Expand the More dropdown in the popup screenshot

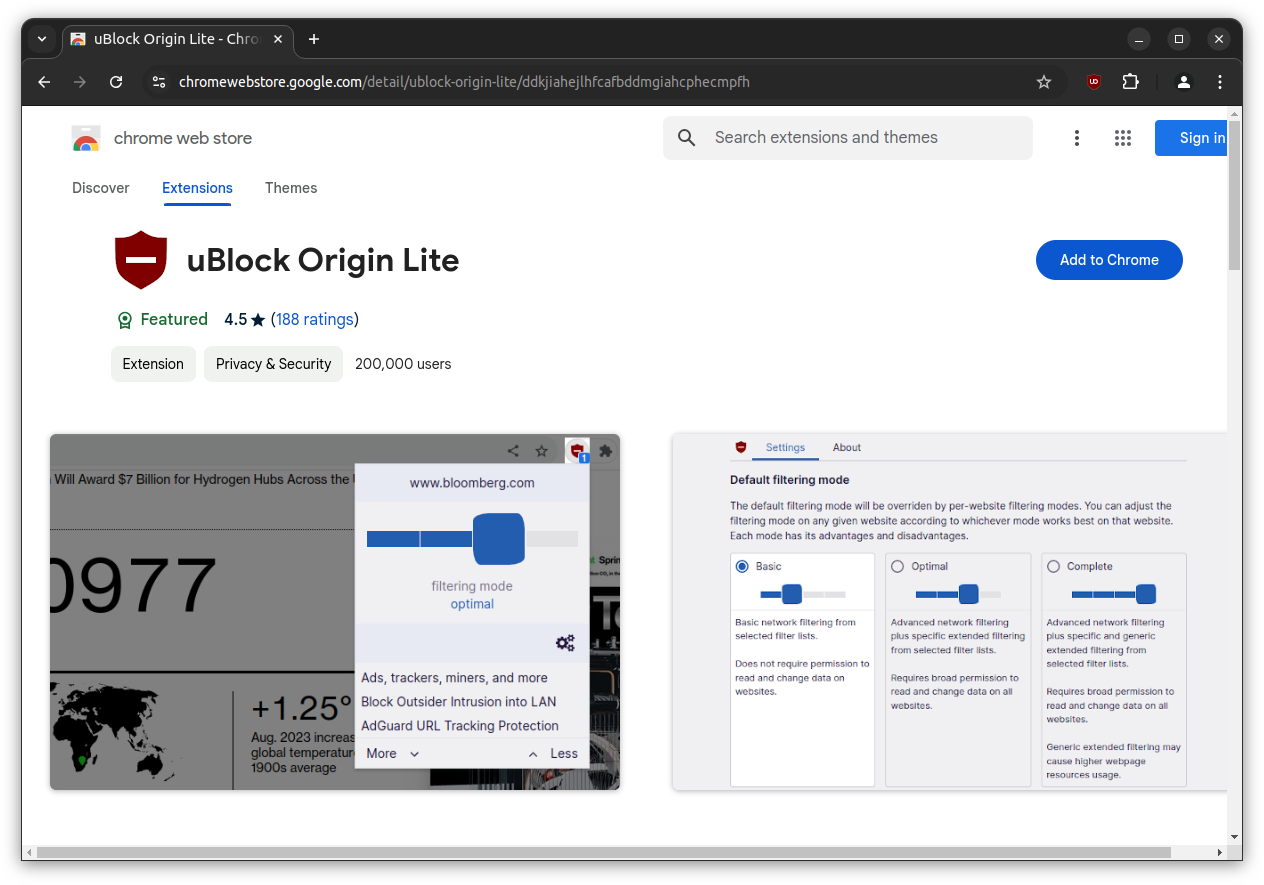[391, 753]
